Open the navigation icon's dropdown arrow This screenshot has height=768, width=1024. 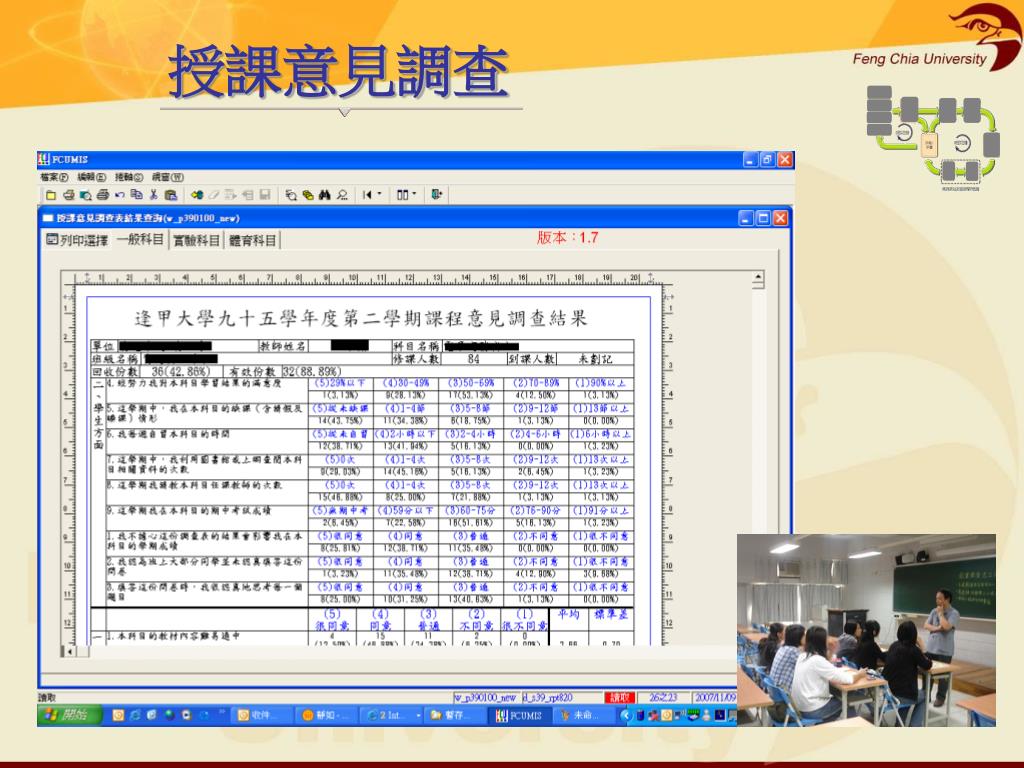point(379,194)
